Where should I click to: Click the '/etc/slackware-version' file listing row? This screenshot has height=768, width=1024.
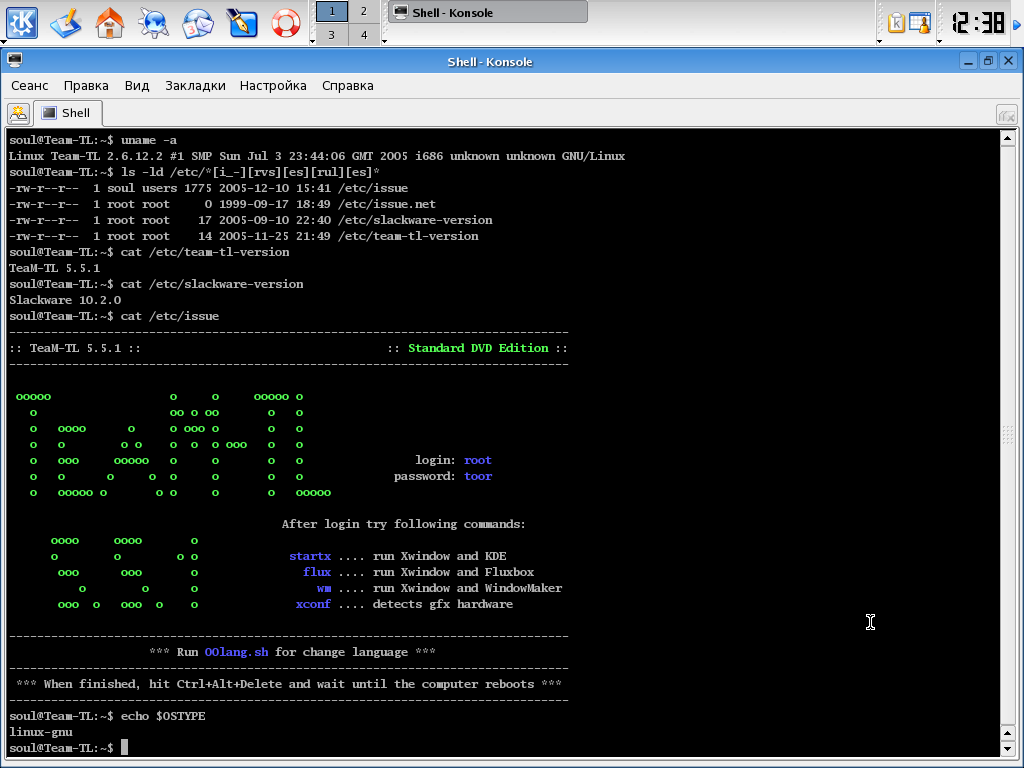coord(251,220)
